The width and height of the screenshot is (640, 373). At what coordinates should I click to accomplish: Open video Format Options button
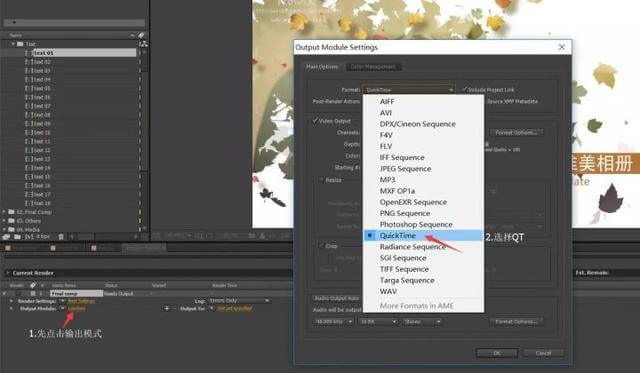pos(516,133)
